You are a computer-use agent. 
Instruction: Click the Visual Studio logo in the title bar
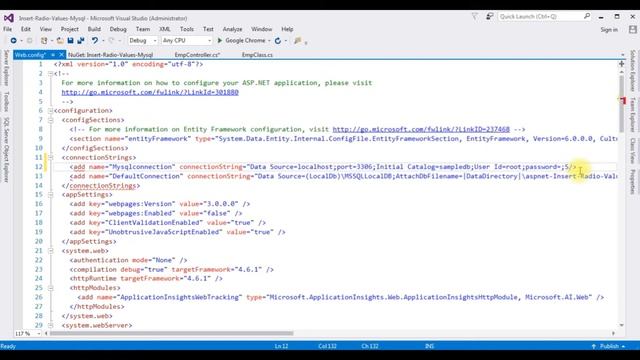(9, 18)
